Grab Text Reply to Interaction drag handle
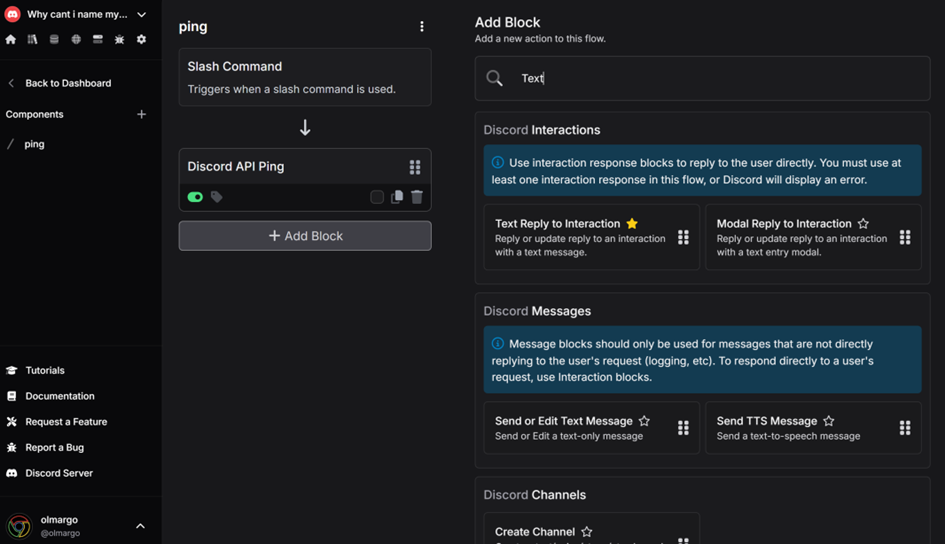The height and width of the screenshot is (544, 945). coord(683,237)
